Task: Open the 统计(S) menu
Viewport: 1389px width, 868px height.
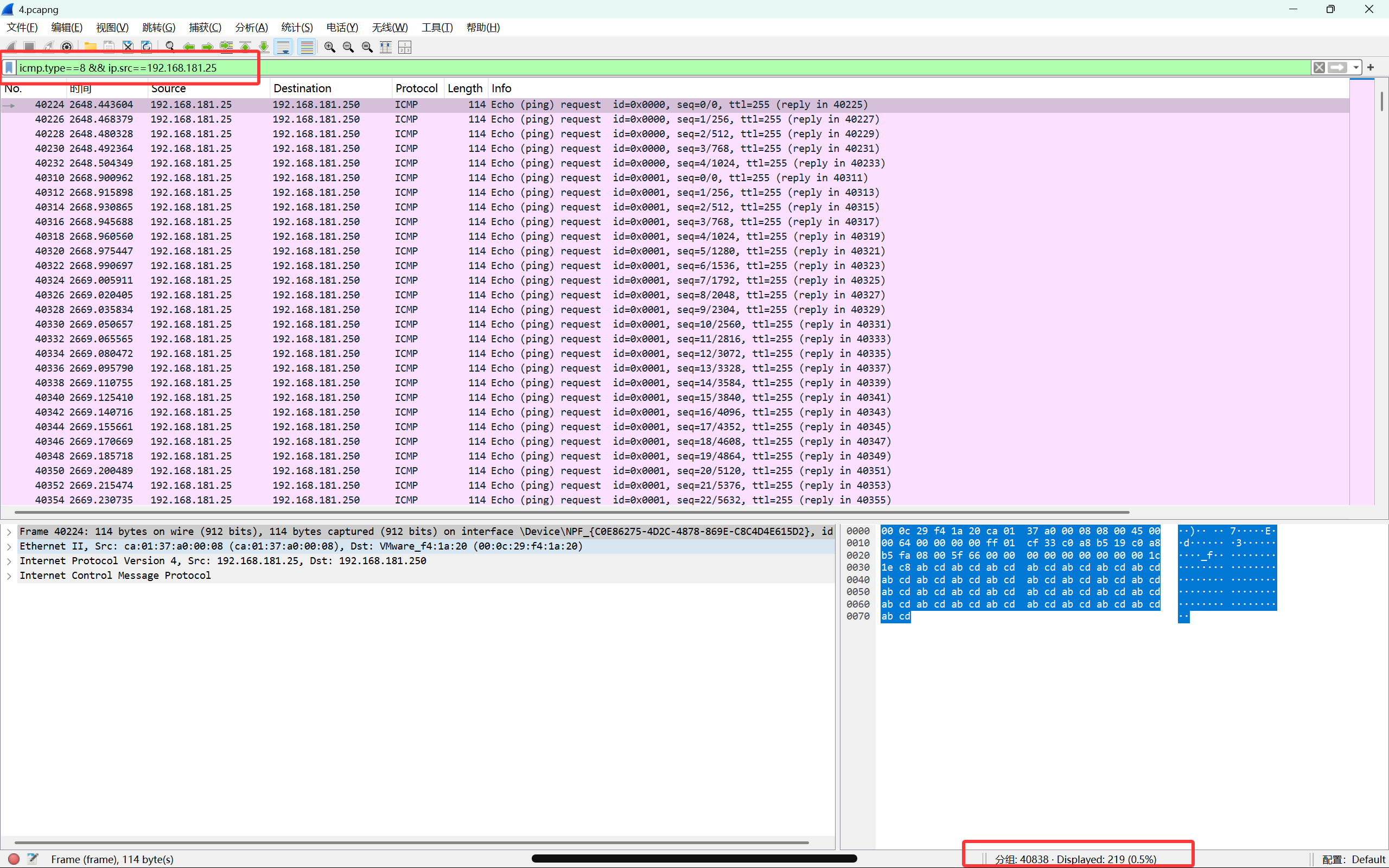Action: coord(297,28)
